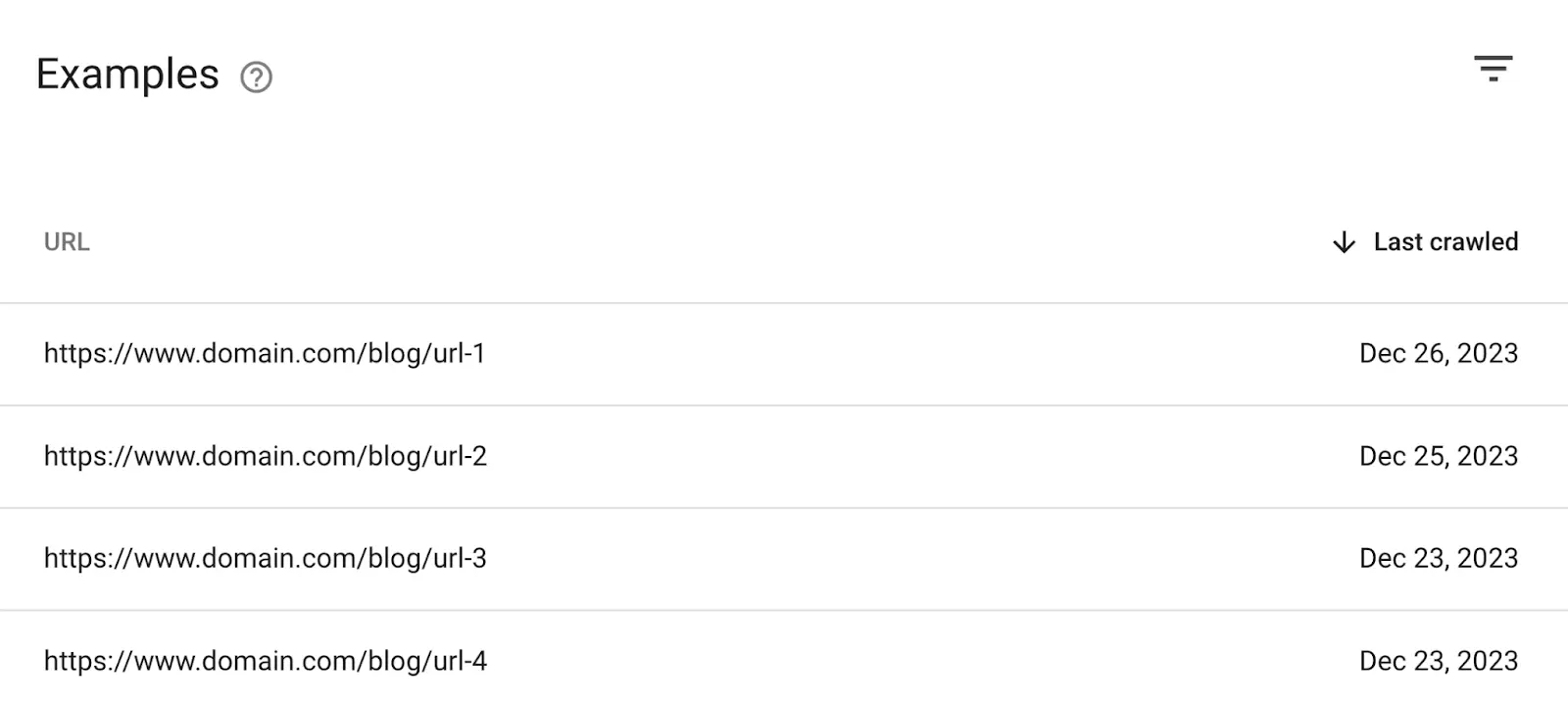Click the Last crawled column header
The height and width of the screenshot is (708, 1568).
1445,242
